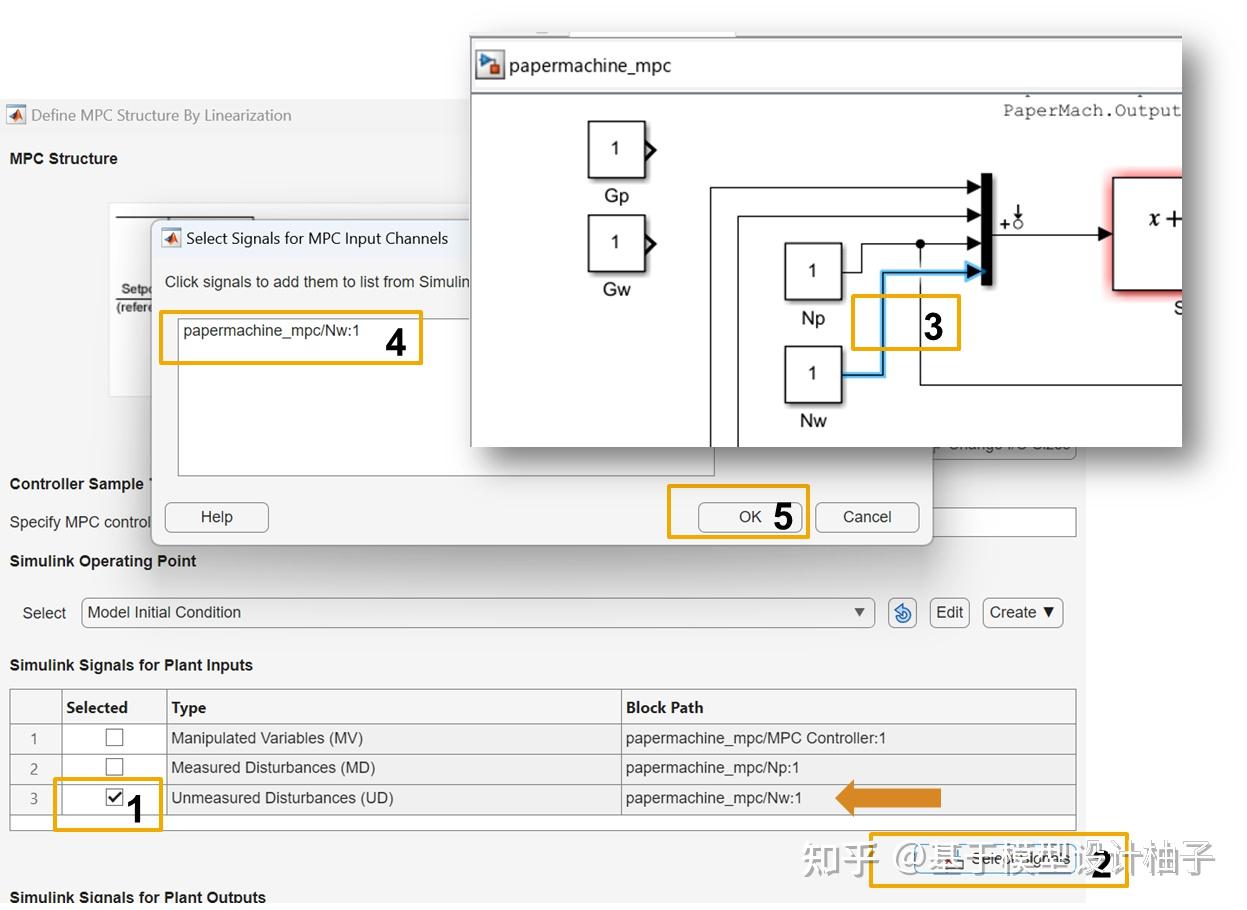Select the Gp gain block in the diagram
Viewport: 1247px width, 910px height.
point(617,149)
